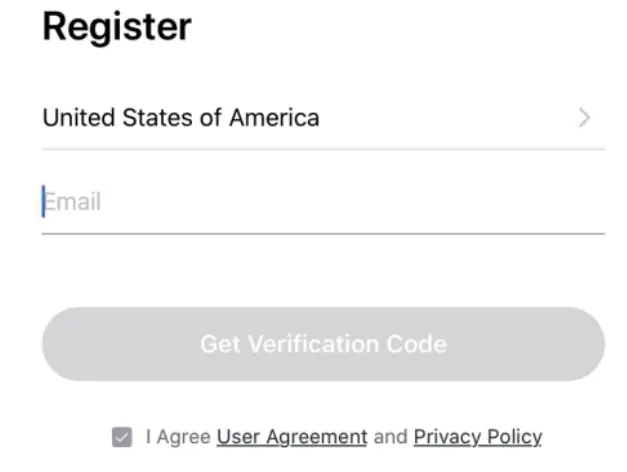Click the Register heading
627x472 pixels.
pos(116,27)
